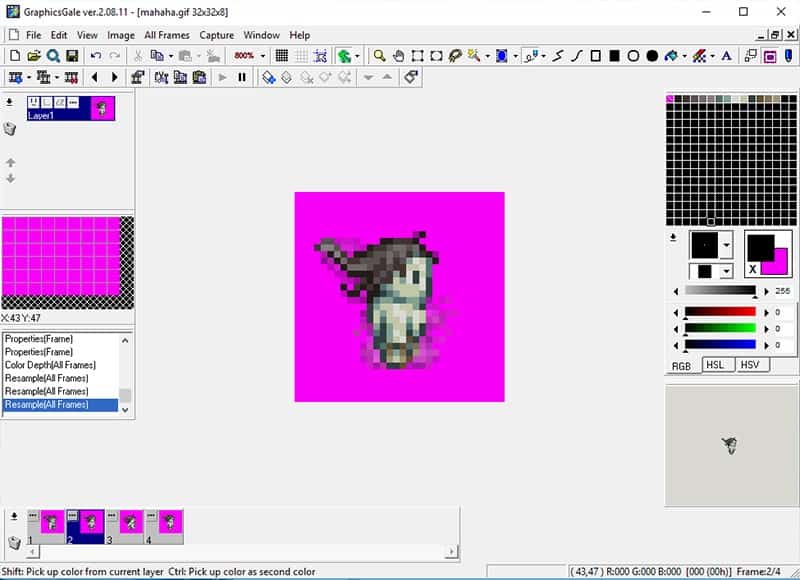This screenshot has width=800, height=580.
Task: Open the Image menu
Action: point(121,35)
